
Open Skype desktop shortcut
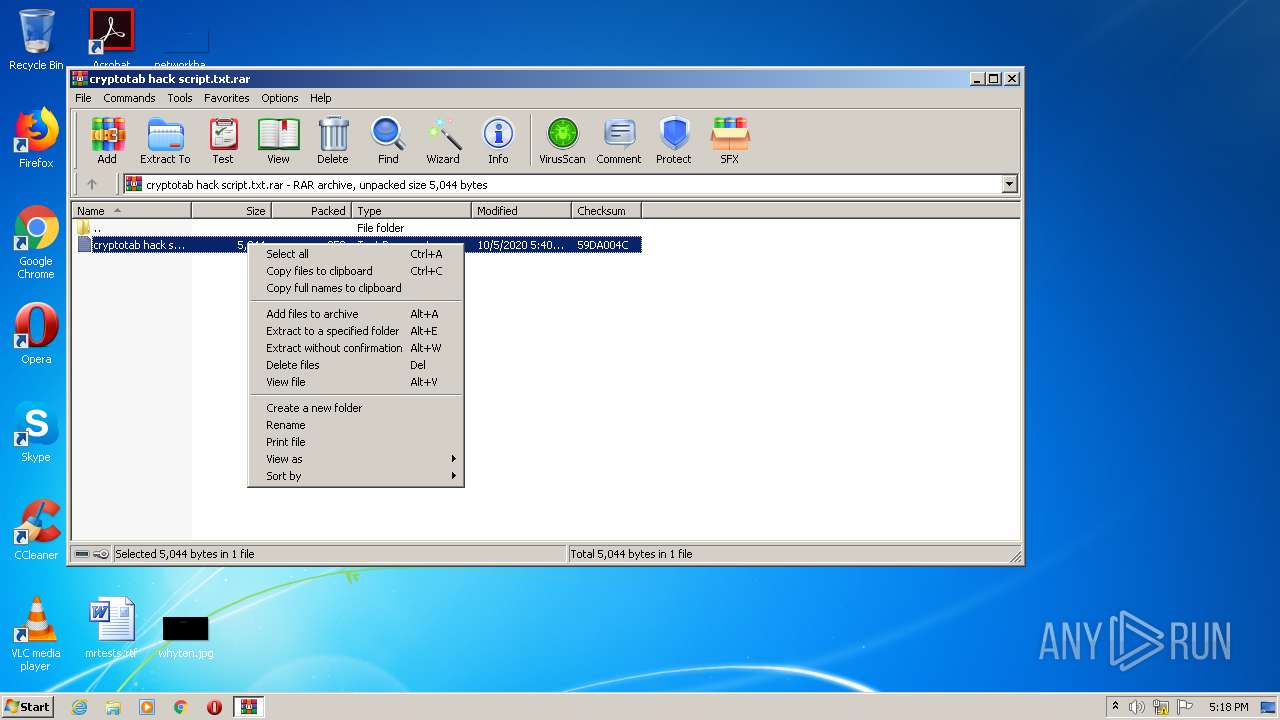pos(36,432)
